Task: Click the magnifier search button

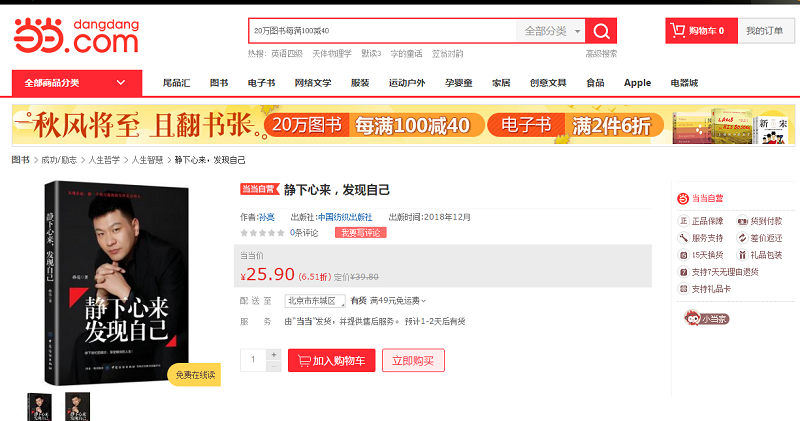Action: 601,31
